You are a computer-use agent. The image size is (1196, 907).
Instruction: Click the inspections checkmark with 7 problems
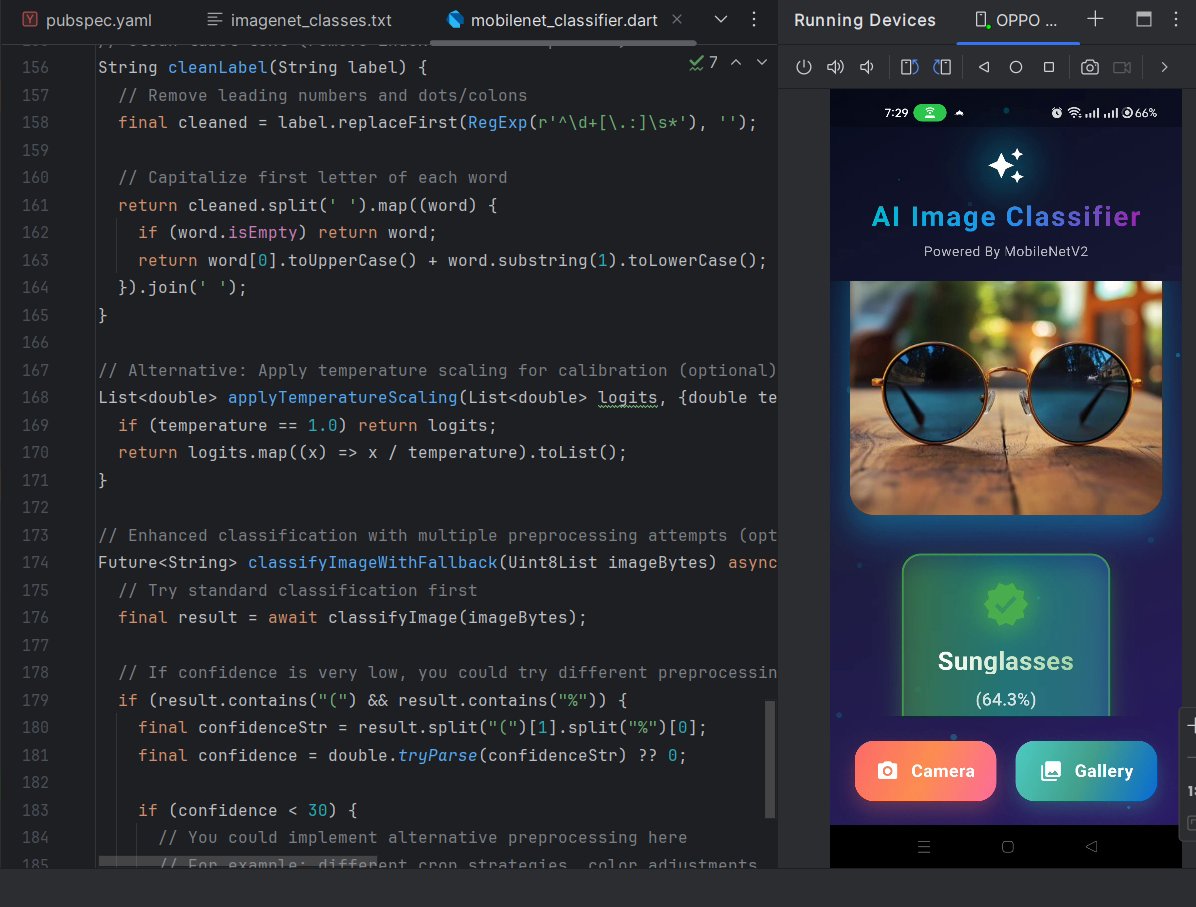[x=703, y=63]
